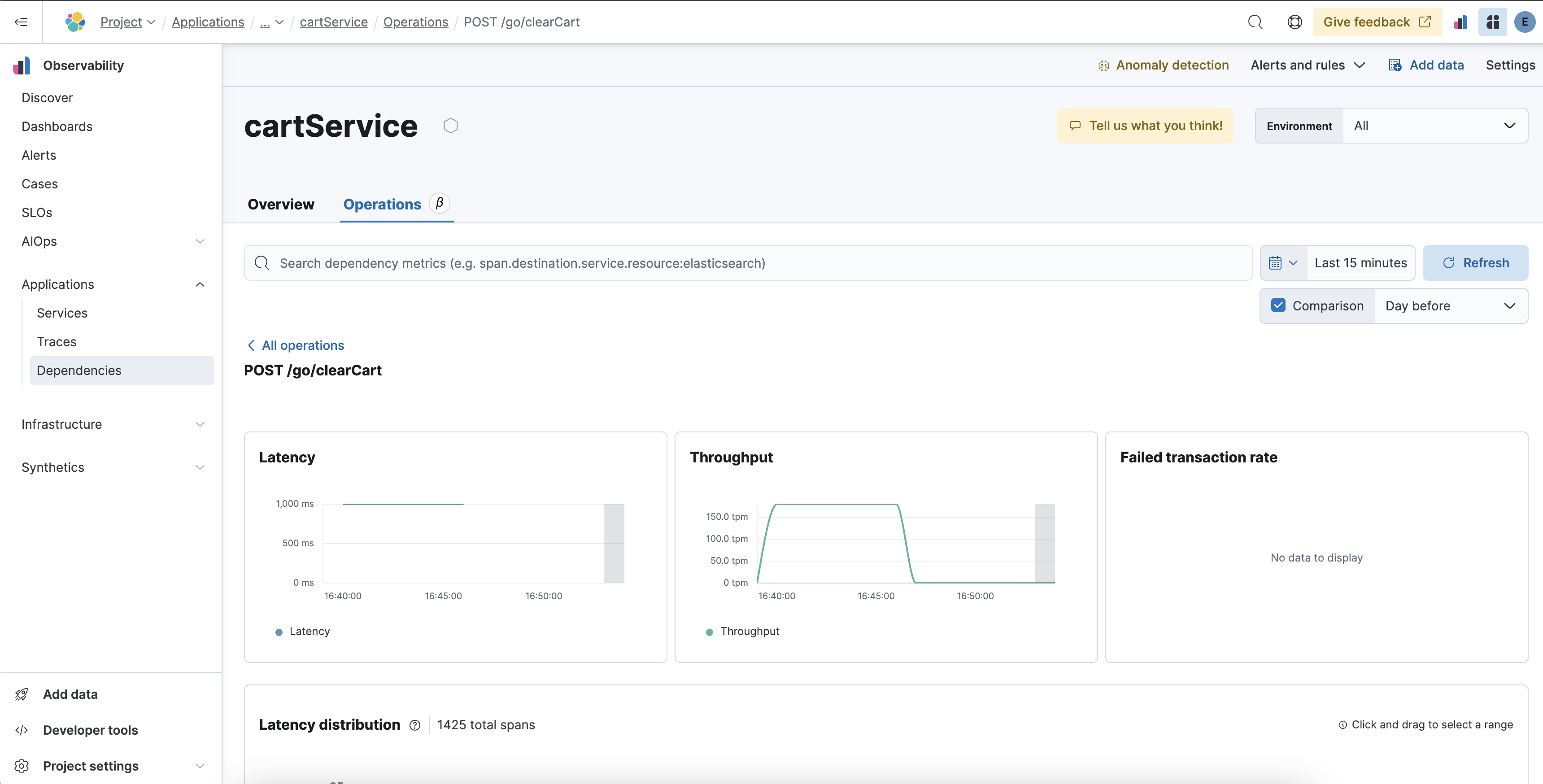Open Dashboards in the sidebar
This screenshot has width=1543, height=784.
(x=57, y=126)
